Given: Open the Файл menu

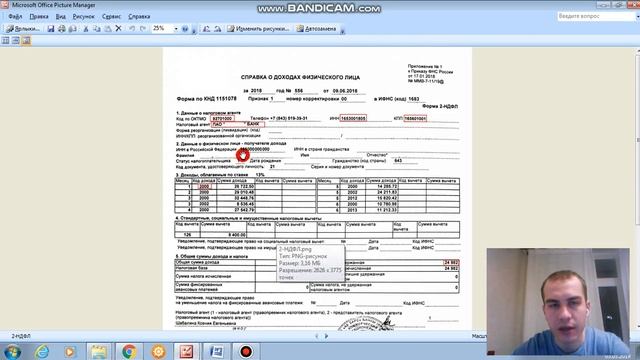Looking at the screenshot, I should tap(15, 17).
